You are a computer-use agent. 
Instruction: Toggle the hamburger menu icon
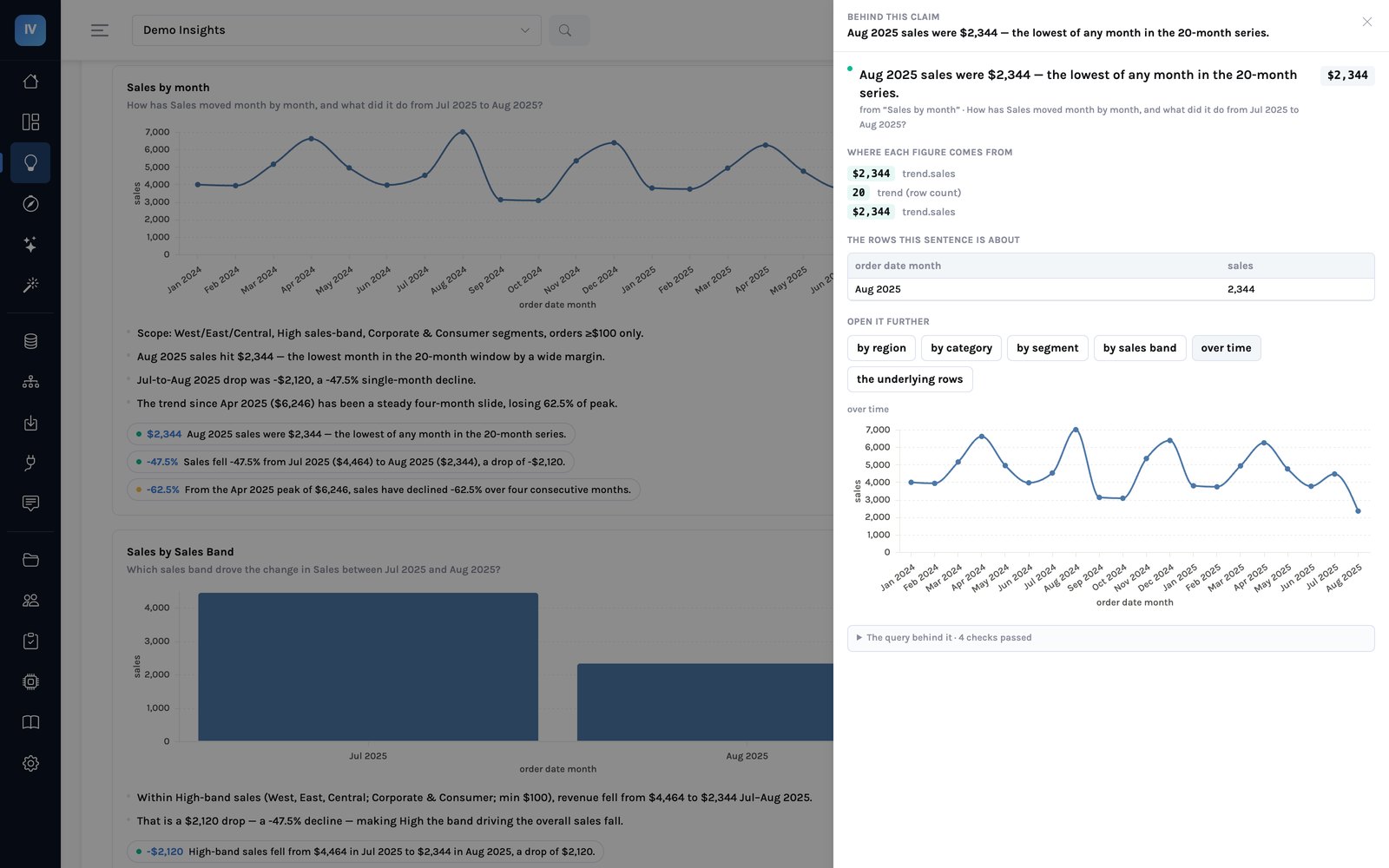click(100, 30)
